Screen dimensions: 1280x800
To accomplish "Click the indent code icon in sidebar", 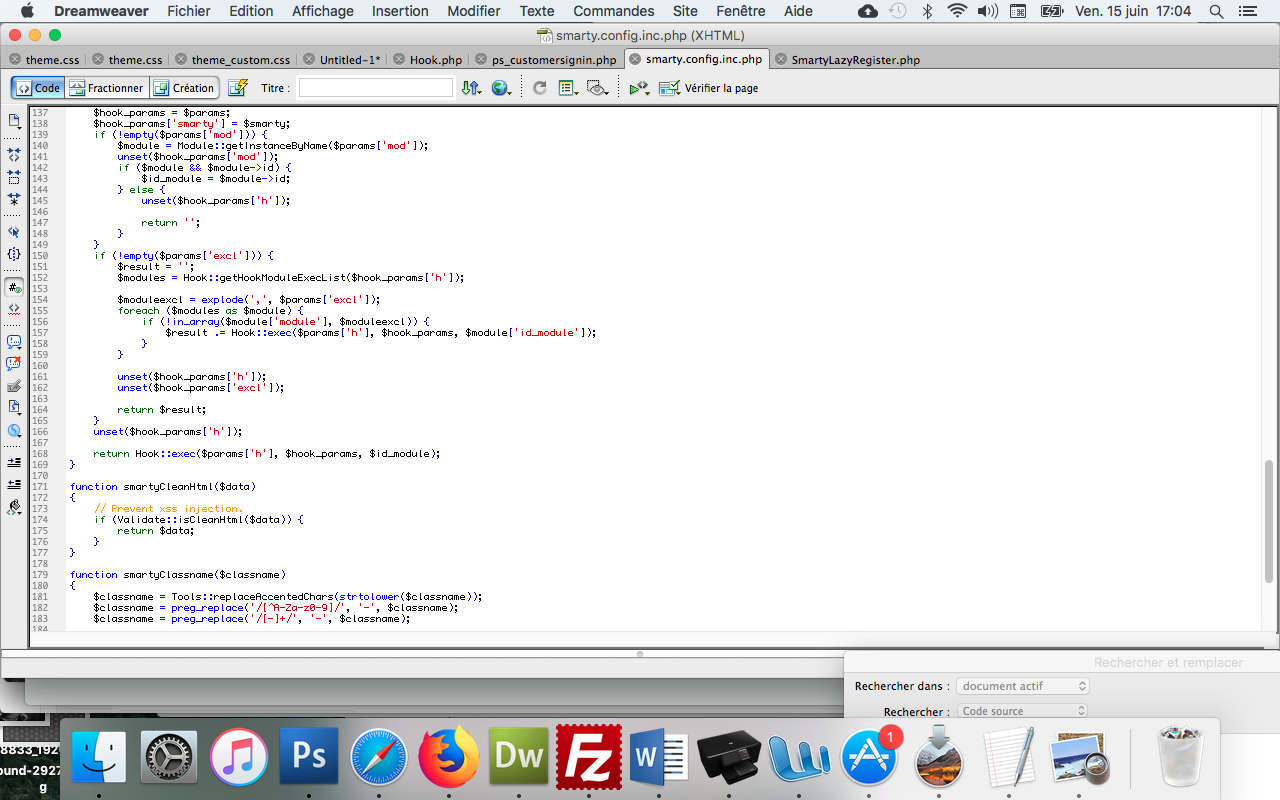I will point(14,462).
